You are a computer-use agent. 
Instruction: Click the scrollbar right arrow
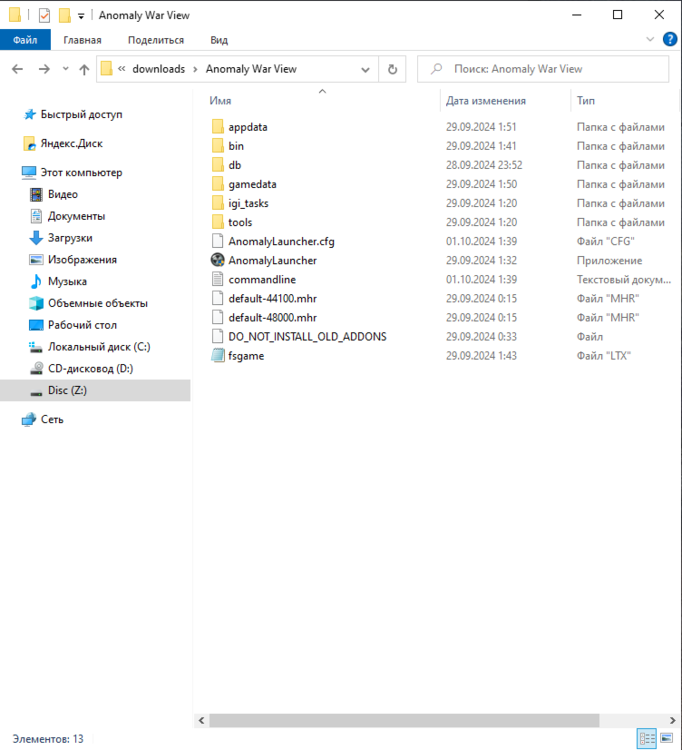672,720
